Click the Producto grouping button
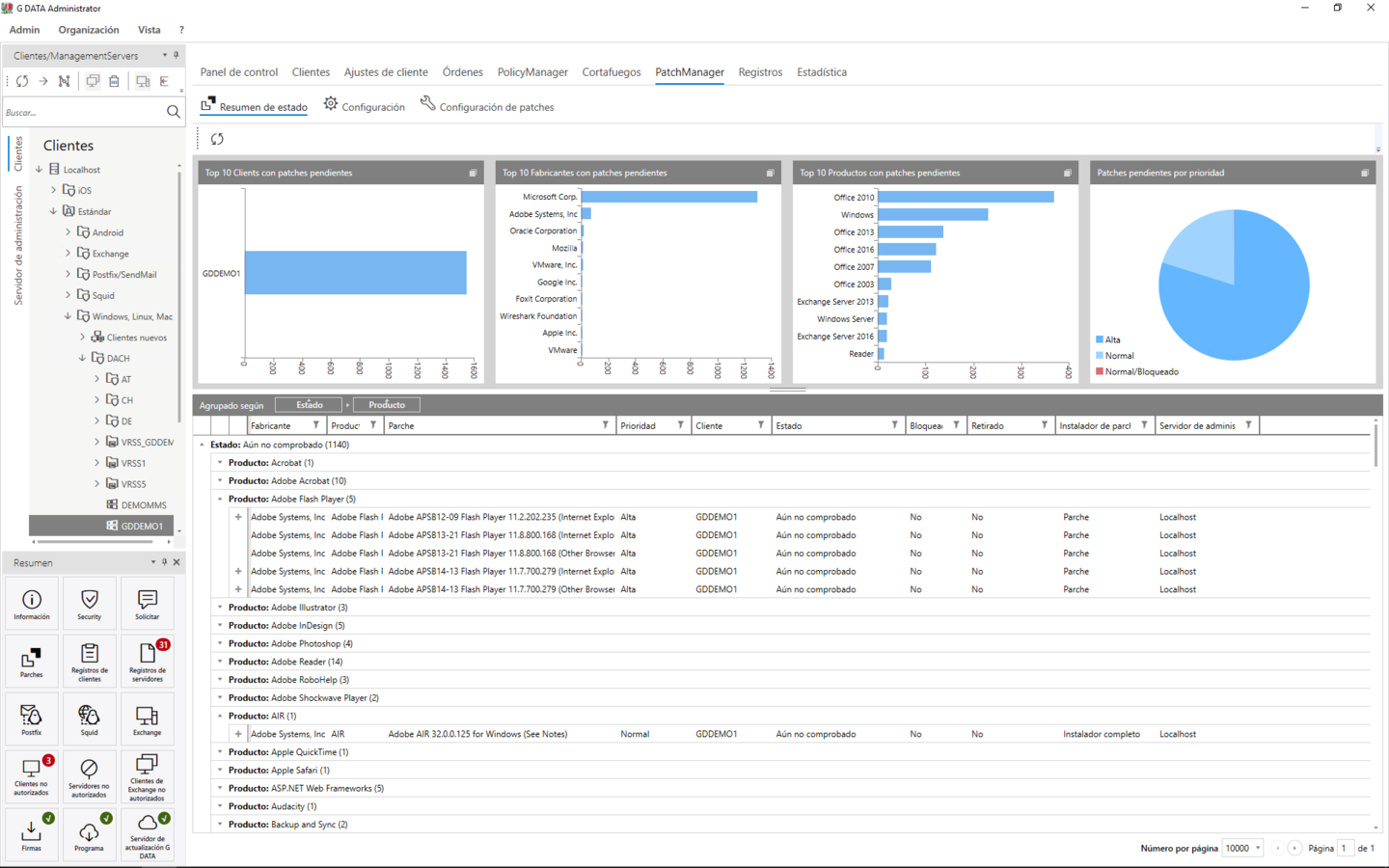Image resolution: width=1389 pixels, height=868 pixels. pyautogui.click(x=386, y=405)
